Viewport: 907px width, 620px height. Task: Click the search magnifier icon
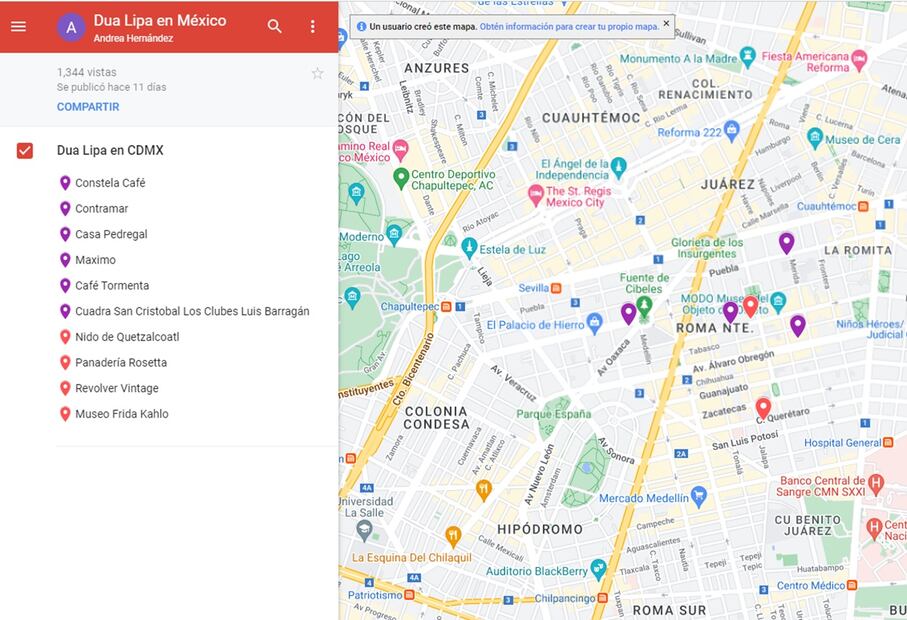point(275,26)
